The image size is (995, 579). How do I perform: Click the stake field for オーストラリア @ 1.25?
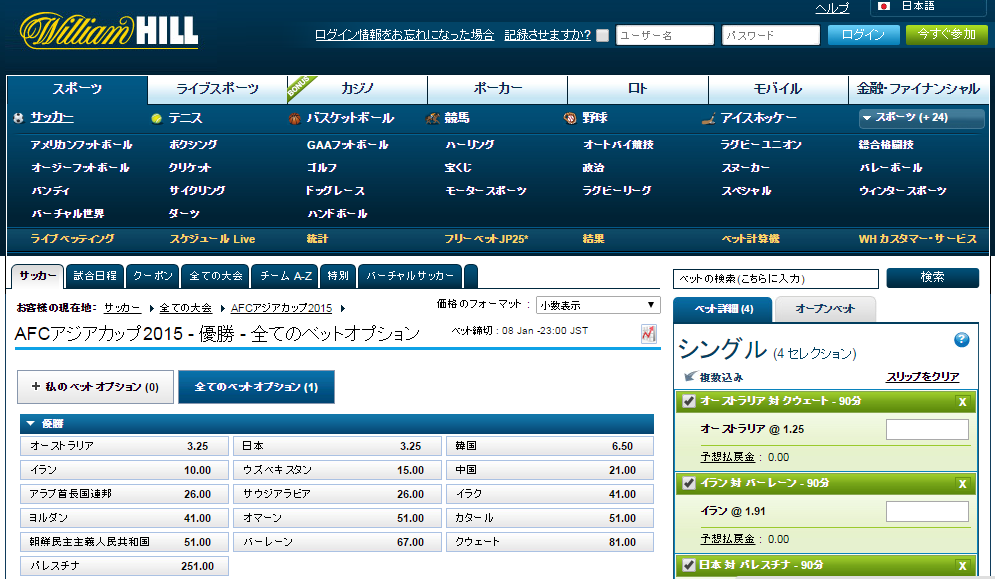point(927,429)
